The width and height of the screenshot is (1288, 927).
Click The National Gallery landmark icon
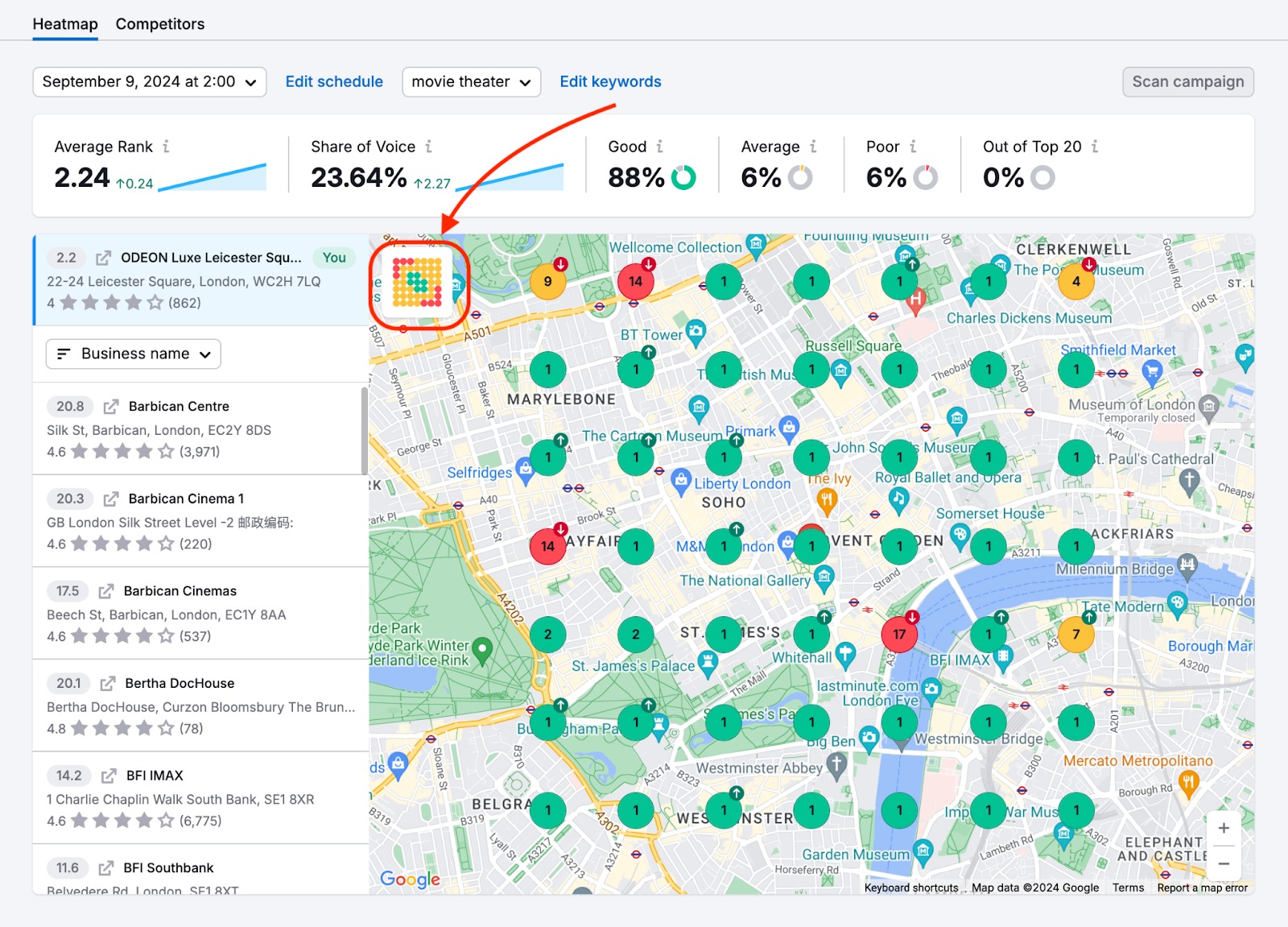pos(824,577)
